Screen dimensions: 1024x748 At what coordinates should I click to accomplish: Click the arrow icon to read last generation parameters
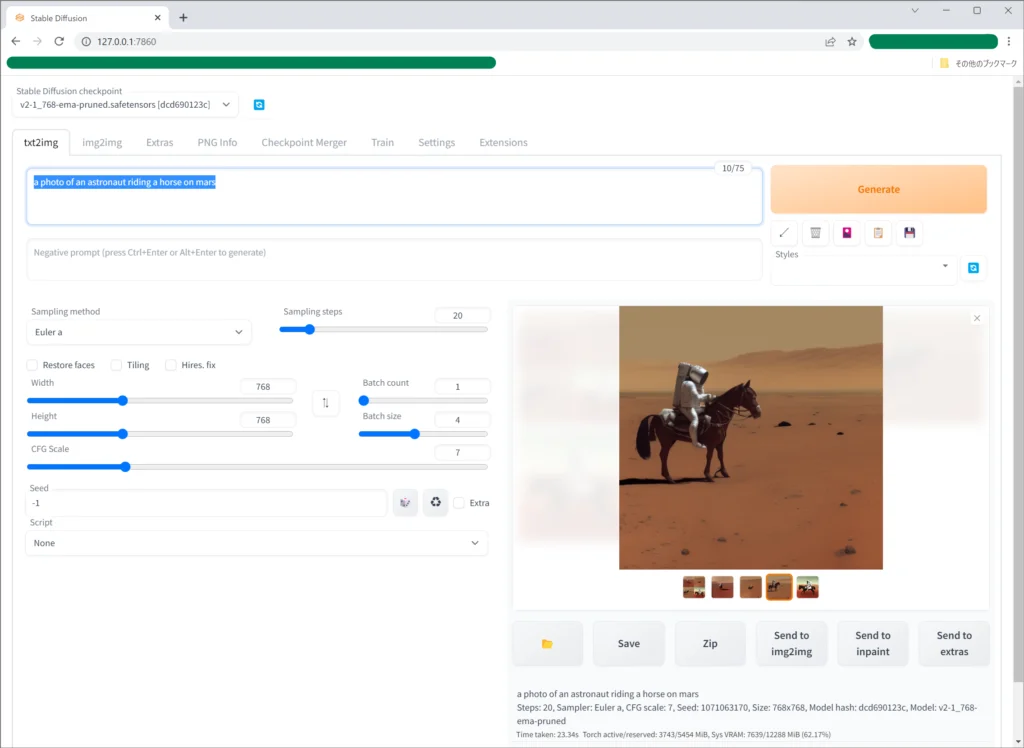[x=785, y=233]
